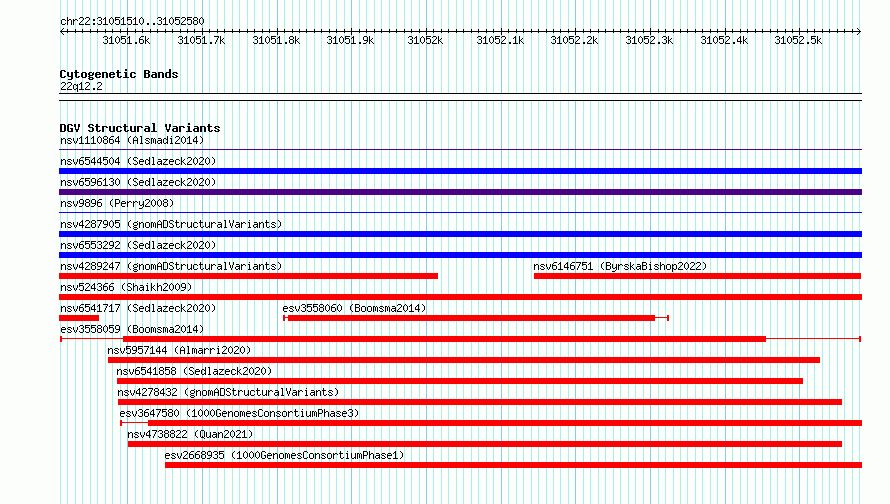890x504 pixels.
Task: Click the short red bar under nsv6541717
Action: [79, 318]
